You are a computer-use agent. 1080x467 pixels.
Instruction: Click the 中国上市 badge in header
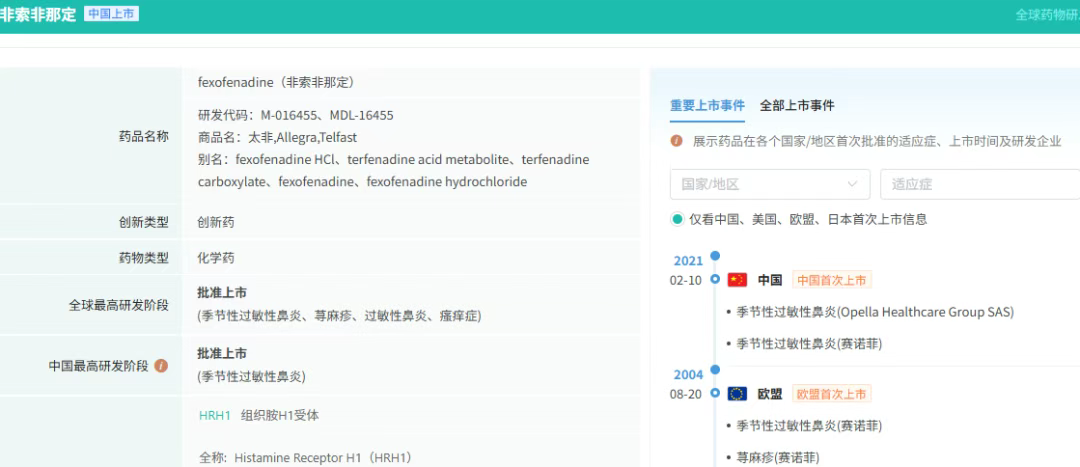(112, 13)
